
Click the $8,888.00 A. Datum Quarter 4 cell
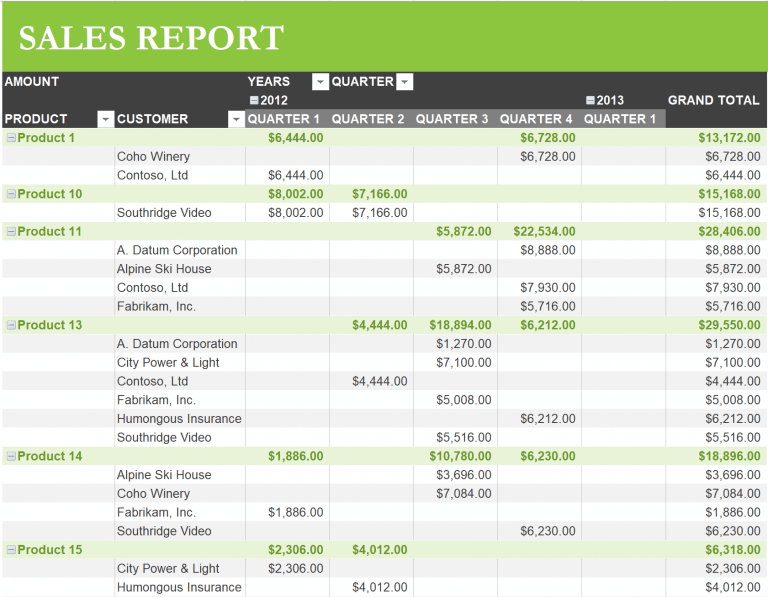coord(548,250)
